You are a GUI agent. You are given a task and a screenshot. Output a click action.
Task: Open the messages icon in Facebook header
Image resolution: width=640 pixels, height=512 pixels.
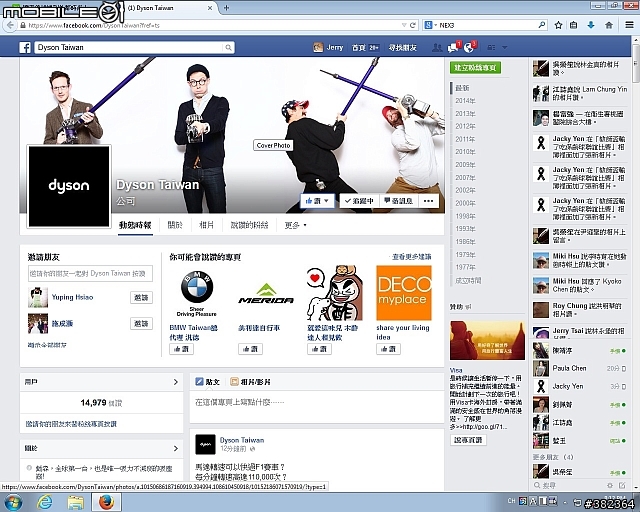point(453,48)
